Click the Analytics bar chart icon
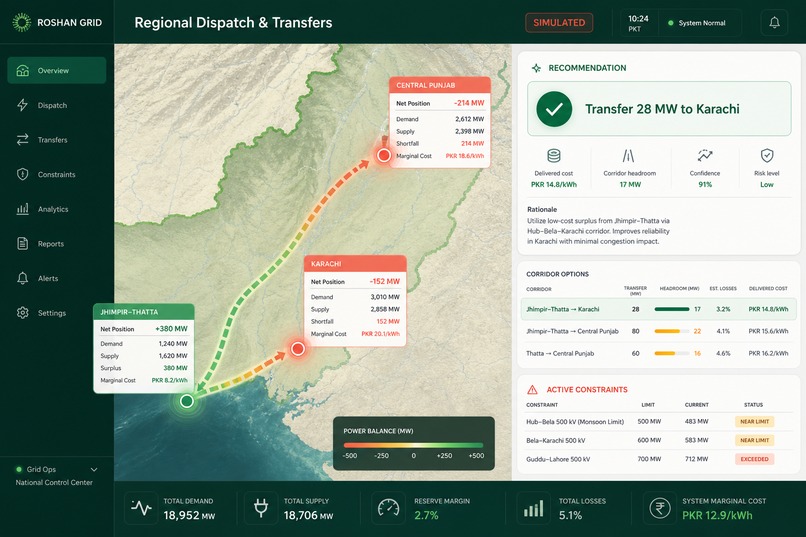Screen dimensions: 806x537 pos(23,209)
